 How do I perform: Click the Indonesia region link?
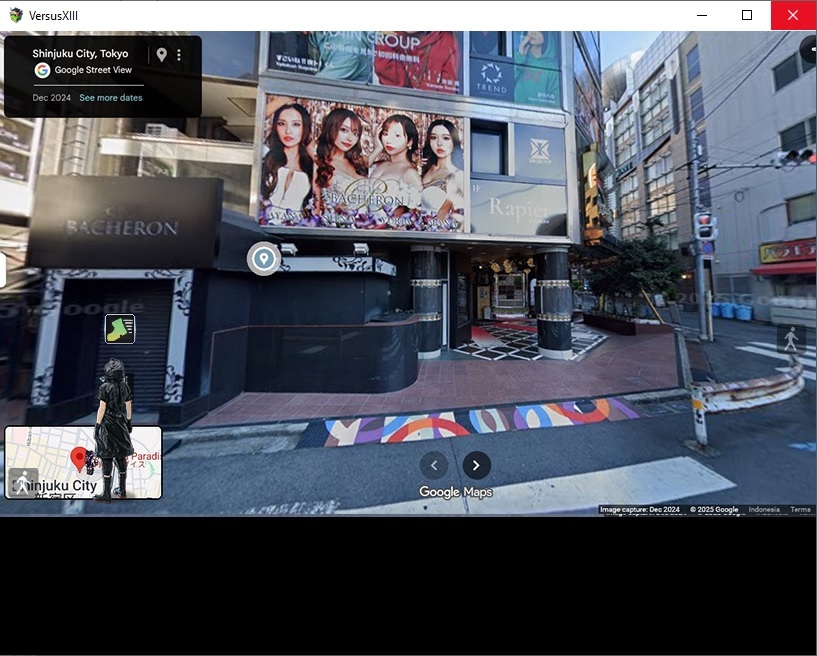(x=763, y=510)
